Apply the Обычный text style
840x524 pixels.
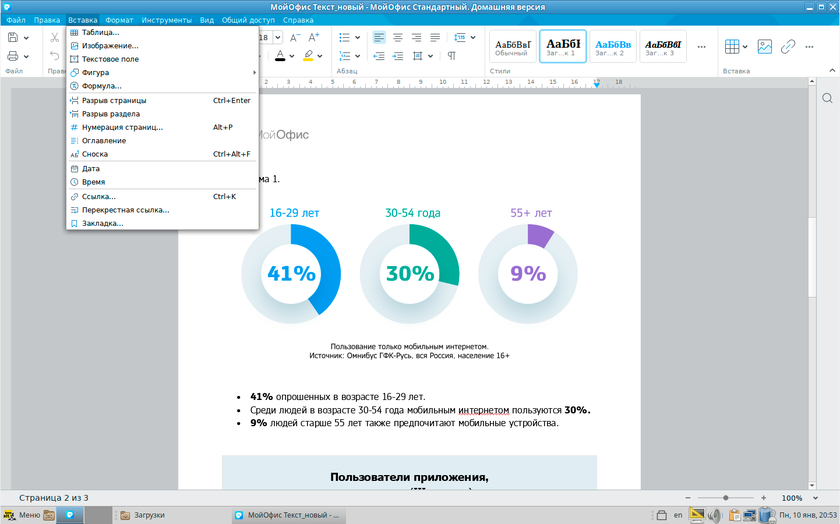coord(511,46)
